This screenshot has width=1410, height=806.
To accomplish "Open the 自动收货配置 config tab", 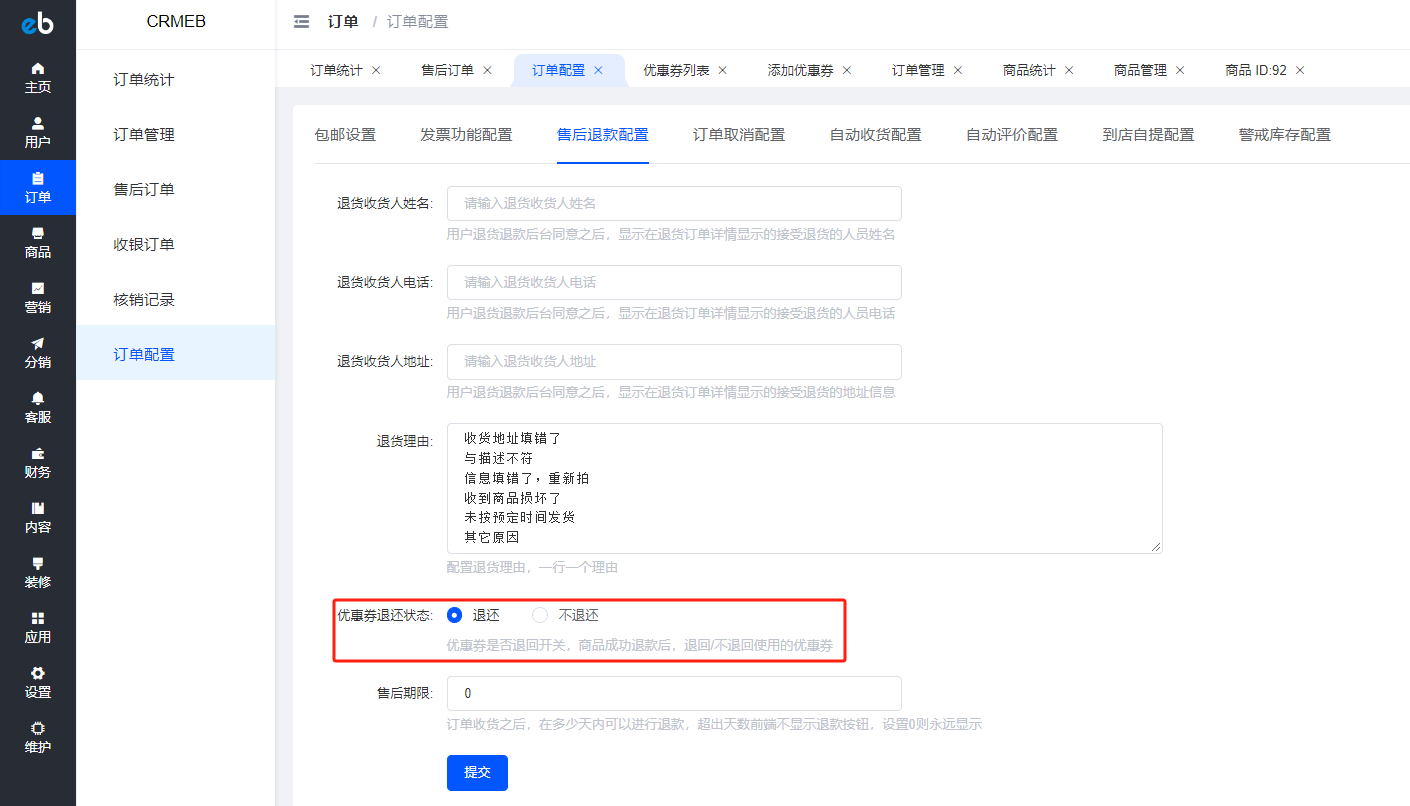I will click(x=876, y=134).
